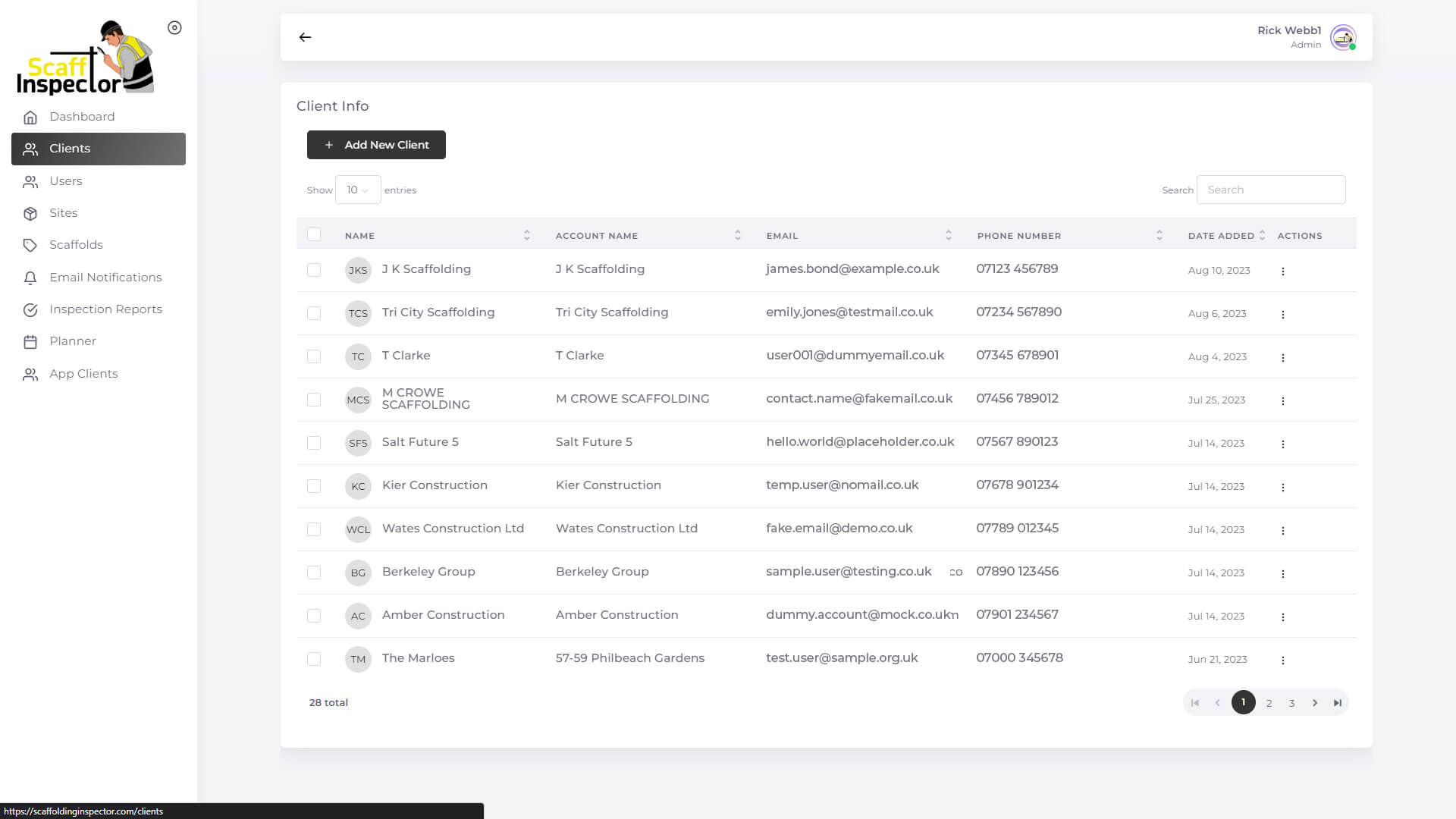Open actions menu for M CROWE SCAFFOLDING

pos(1282,400)
